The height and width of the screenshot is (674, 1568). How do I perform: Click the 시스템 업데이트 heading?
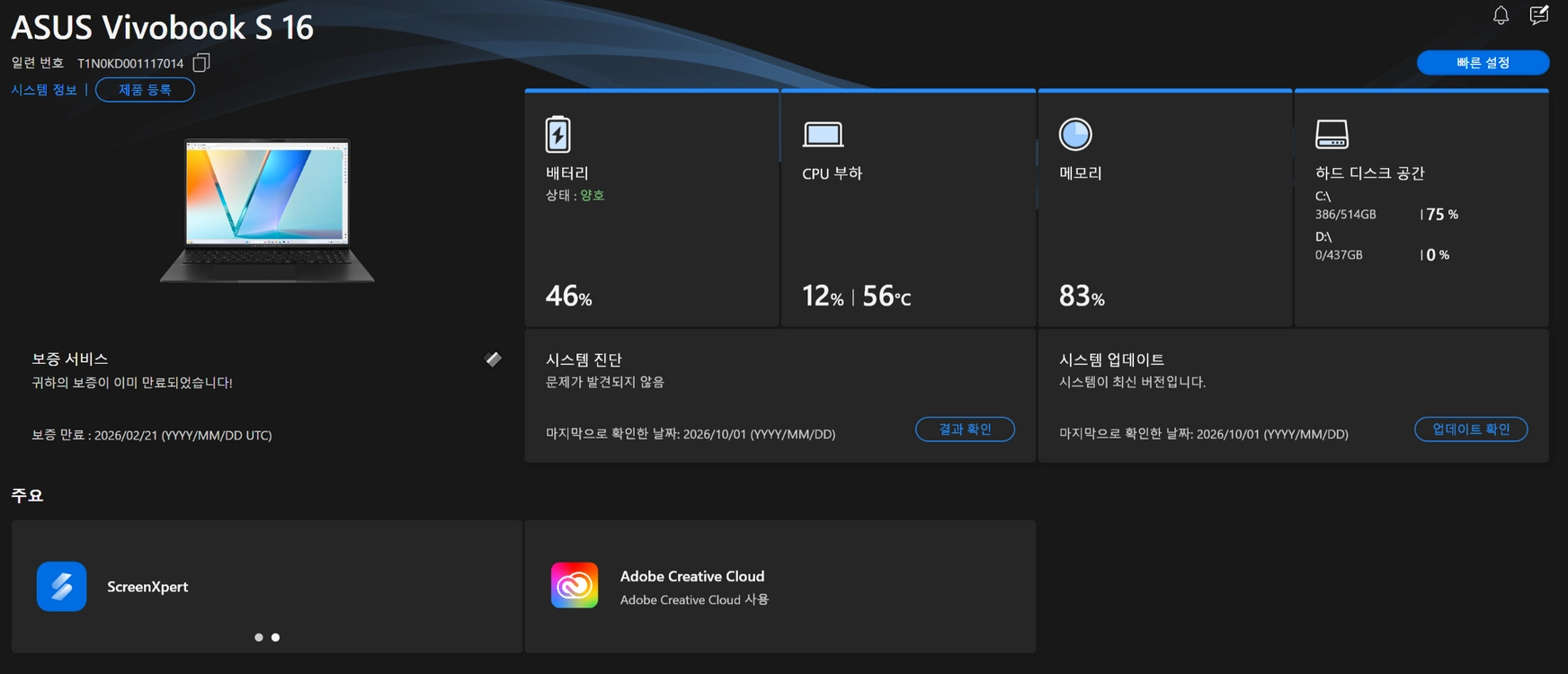click(1111, 359)
